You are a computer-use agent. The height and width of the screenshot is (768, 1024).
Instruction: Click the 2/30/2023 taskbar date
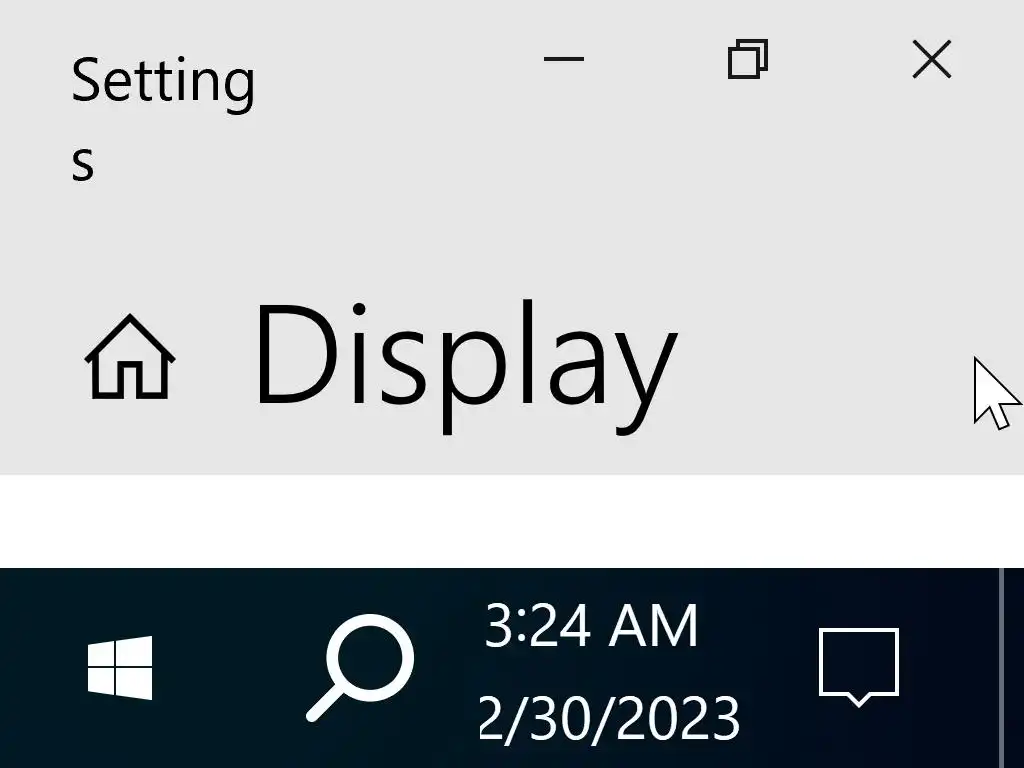click(x=609, y=718)
